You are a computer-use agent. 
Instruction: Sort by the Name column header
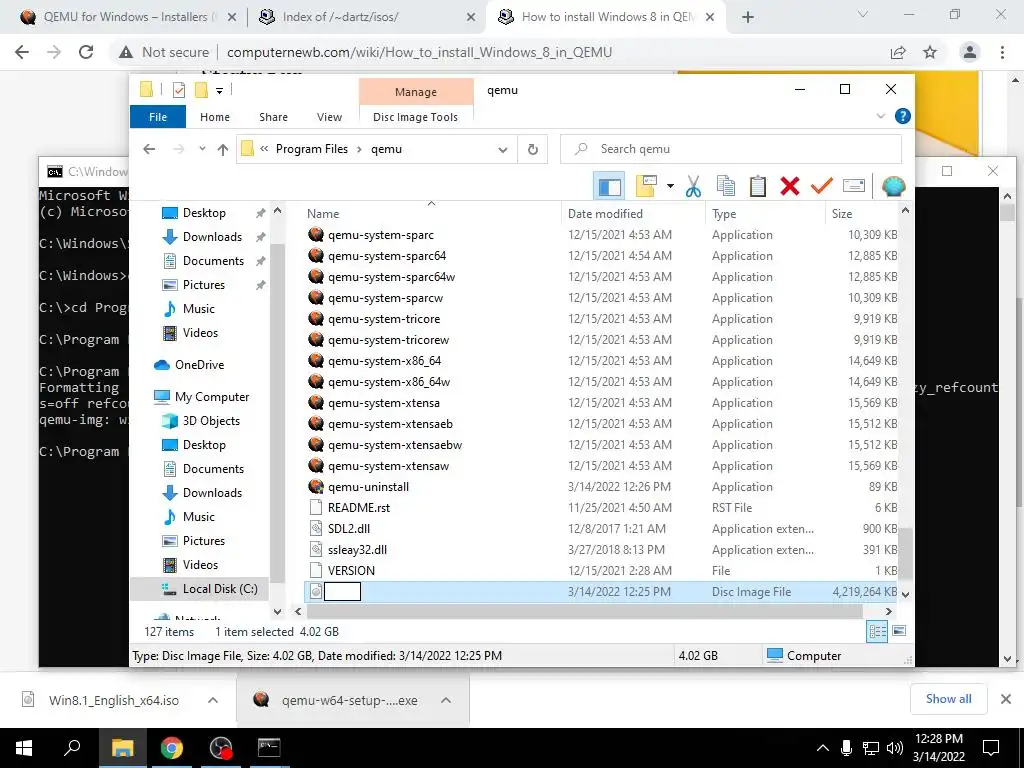click(x=323, y=214)
